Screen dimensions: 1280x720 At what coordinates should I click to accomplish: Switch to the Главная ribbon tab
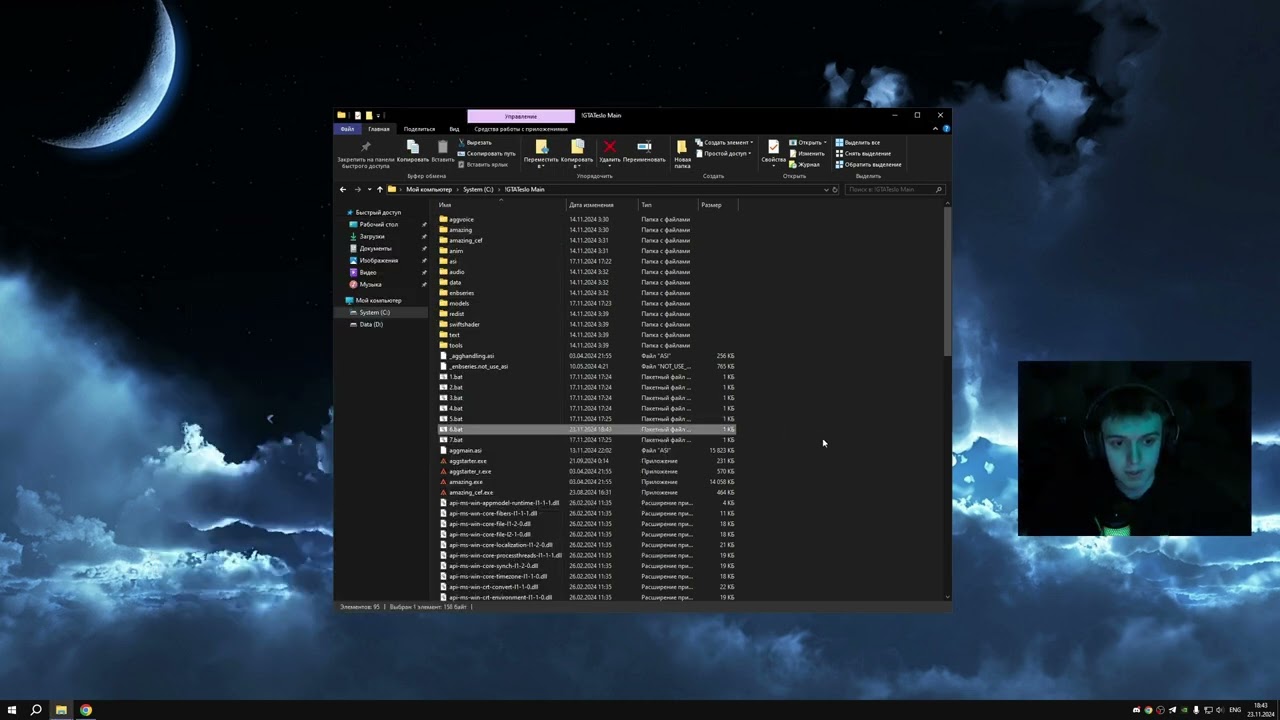pyautogui.click(x=379, y=129)
